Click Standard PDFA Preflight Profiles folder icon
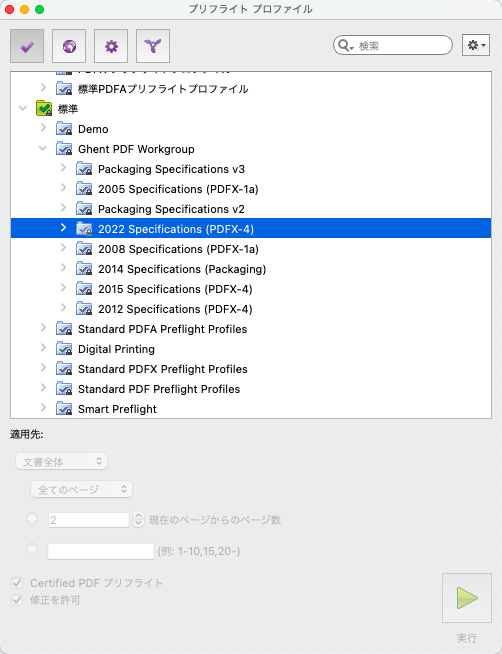The height and width of the screenshot is (654, 502). coord(64,329)
